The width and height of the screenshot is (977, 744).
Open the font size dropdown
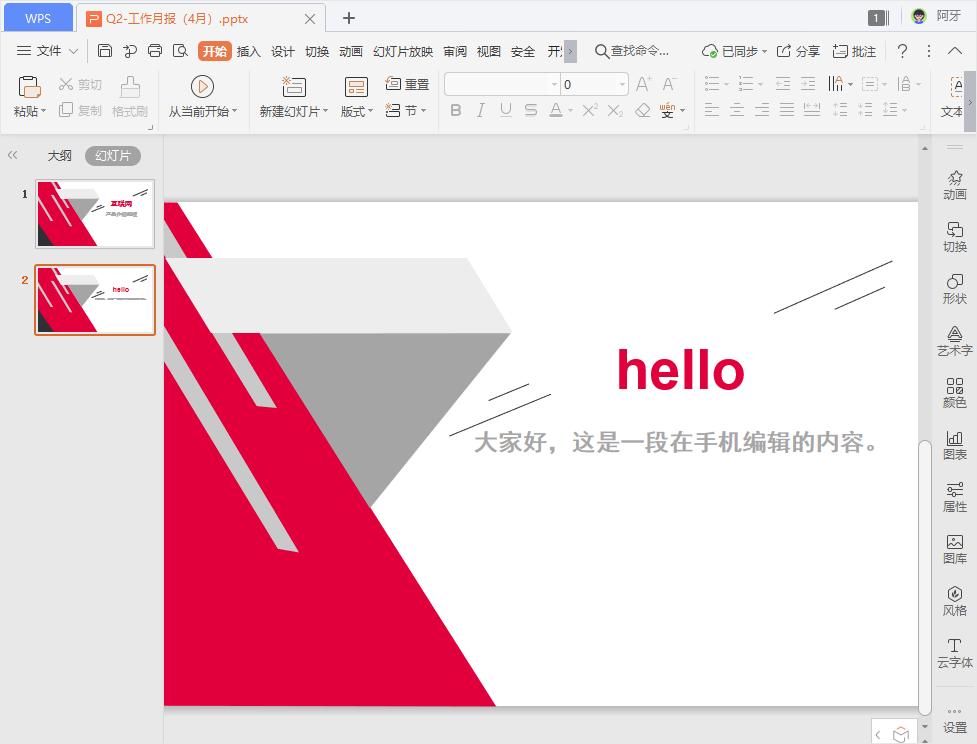point(622,84)
